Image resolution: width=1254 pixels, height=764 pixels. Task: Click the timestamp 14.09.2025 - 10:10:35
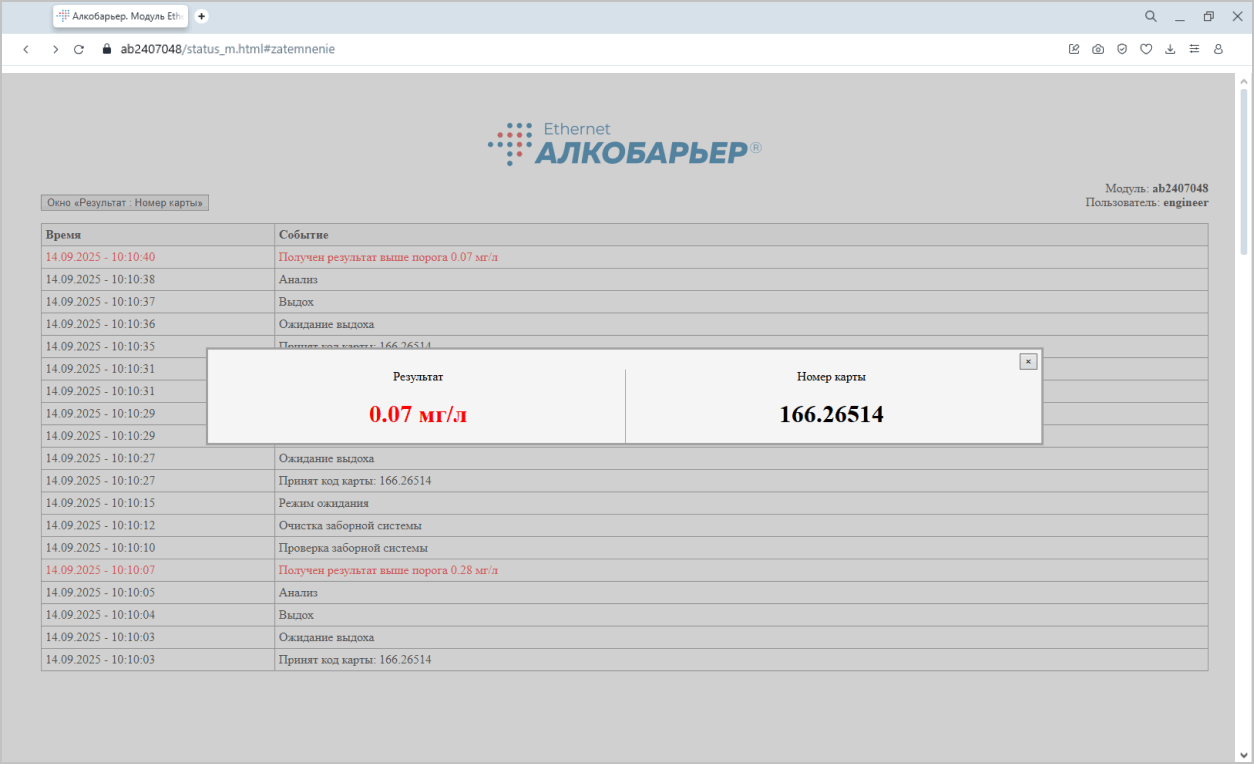100,346
